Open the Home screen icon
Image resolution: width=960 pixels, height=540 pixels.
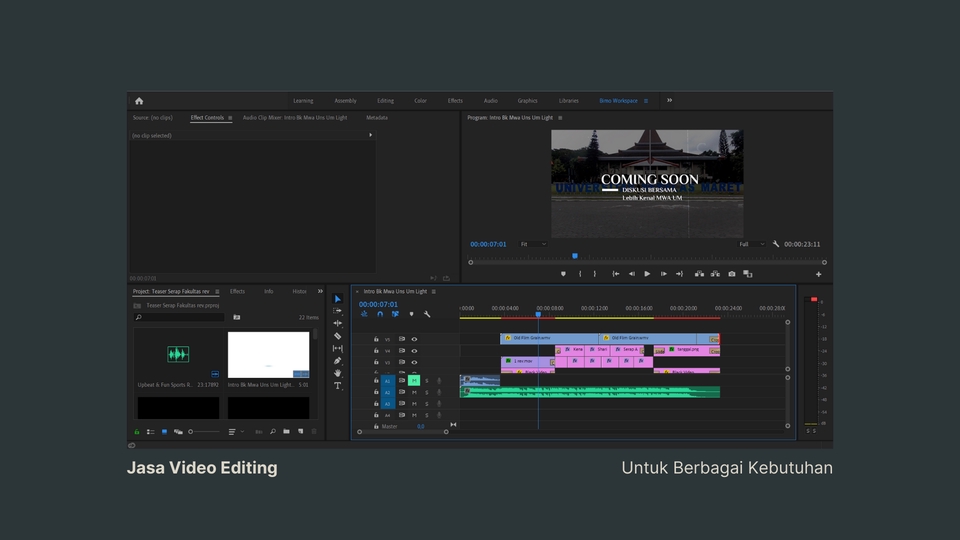click(139, 101)
